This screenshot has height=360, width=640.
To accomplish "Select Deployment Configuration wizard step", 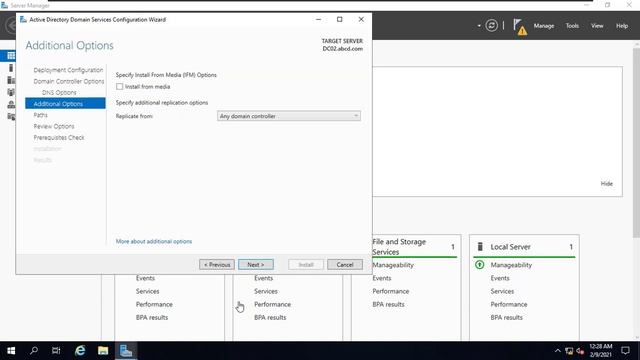I will coord(68,70).
